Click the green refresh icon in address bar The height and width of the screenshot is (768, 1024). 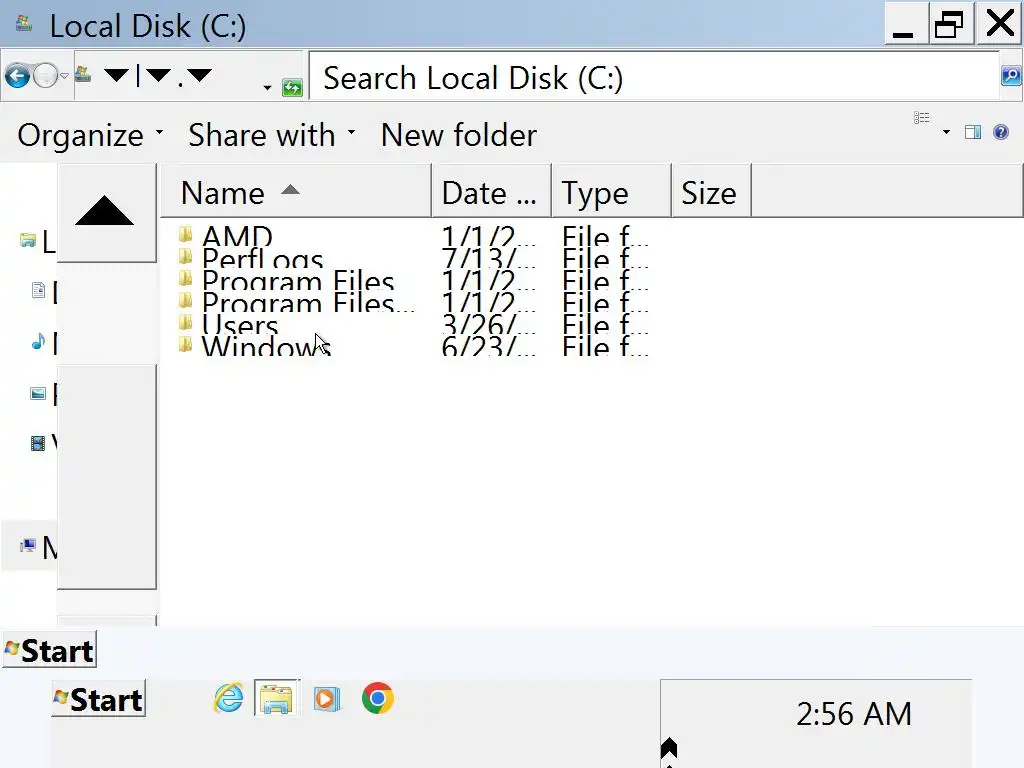click(x=292, y=87)
